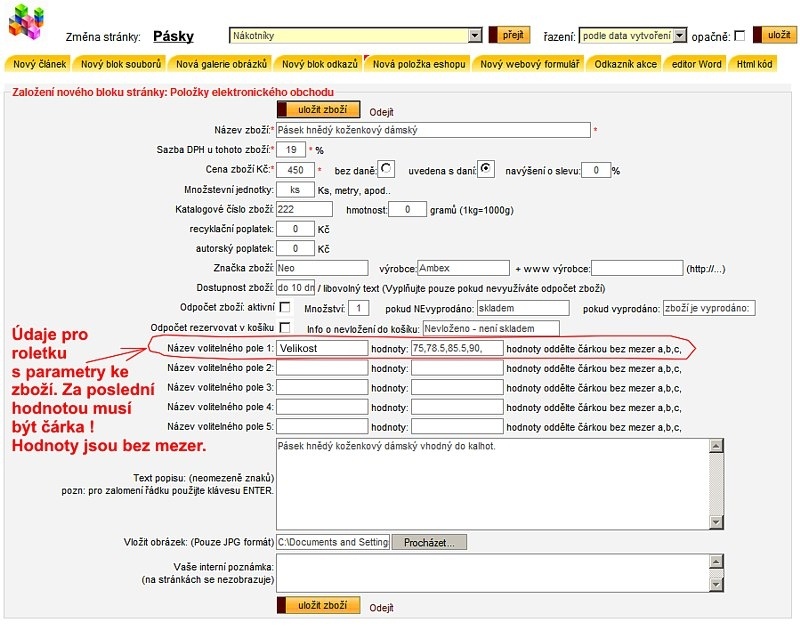Click the výrobce field containing Ambex

pos(463,268)
